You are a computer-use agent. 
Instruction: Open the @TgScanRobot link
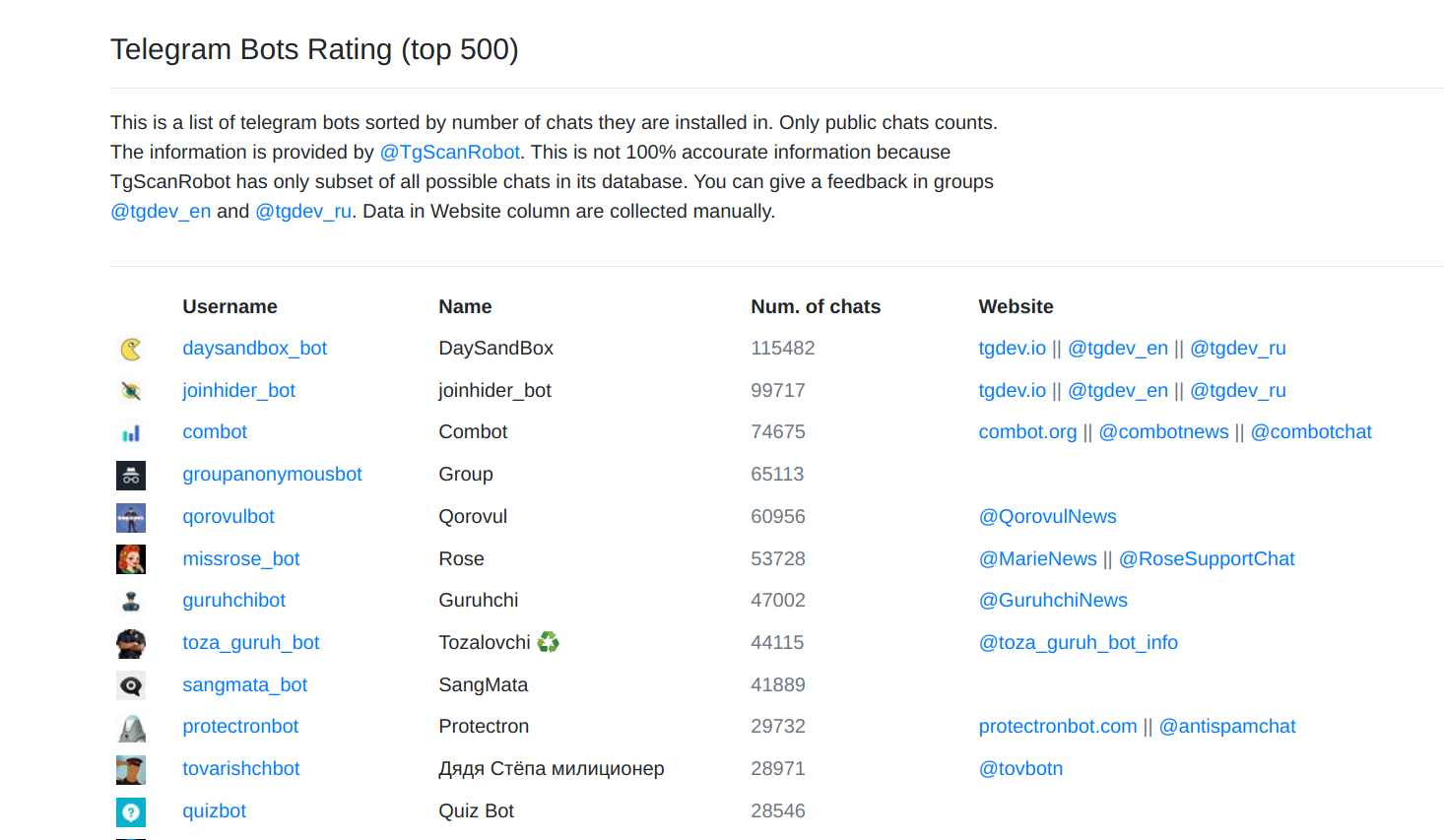(x=449, y=152)
